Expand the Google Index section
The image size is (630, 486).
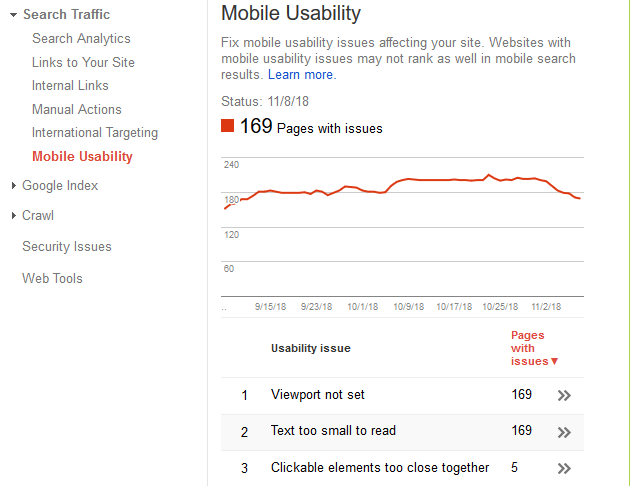(x=14, y=185)
